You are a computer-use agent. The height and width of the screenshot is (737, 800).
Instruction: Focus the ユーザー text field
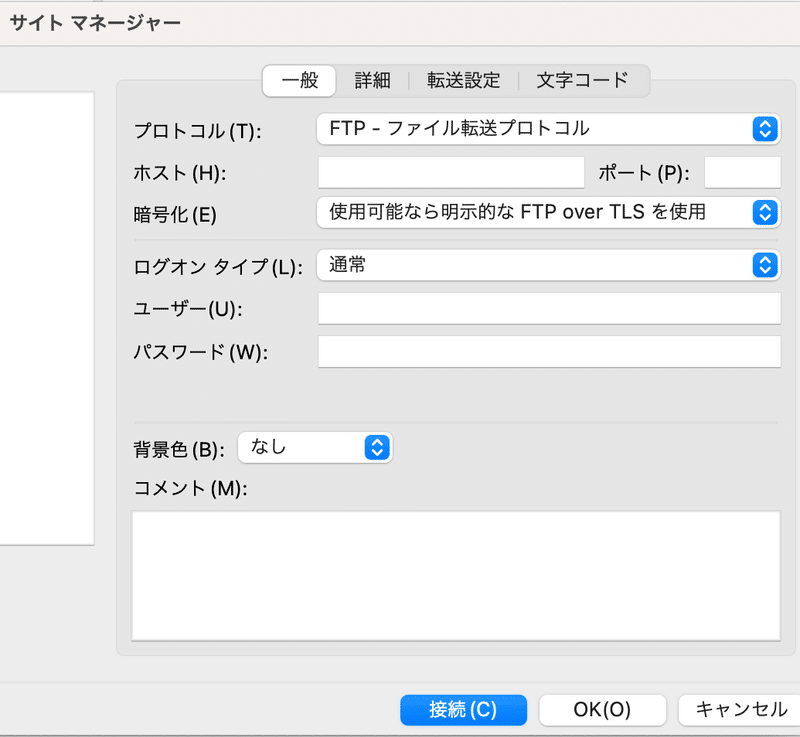pos(548,309)
